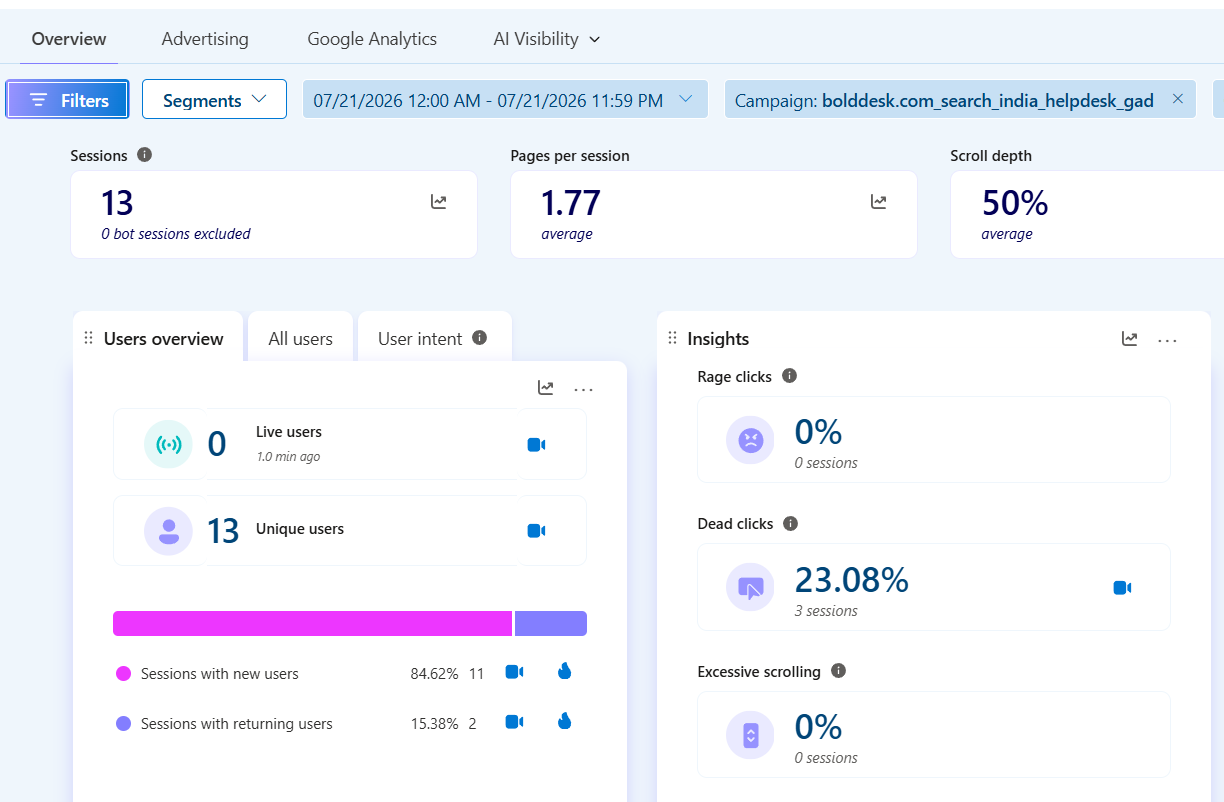View trend chart for Sessions card
This screenshot has height=802, width=1224.
(x=439, y=202)
